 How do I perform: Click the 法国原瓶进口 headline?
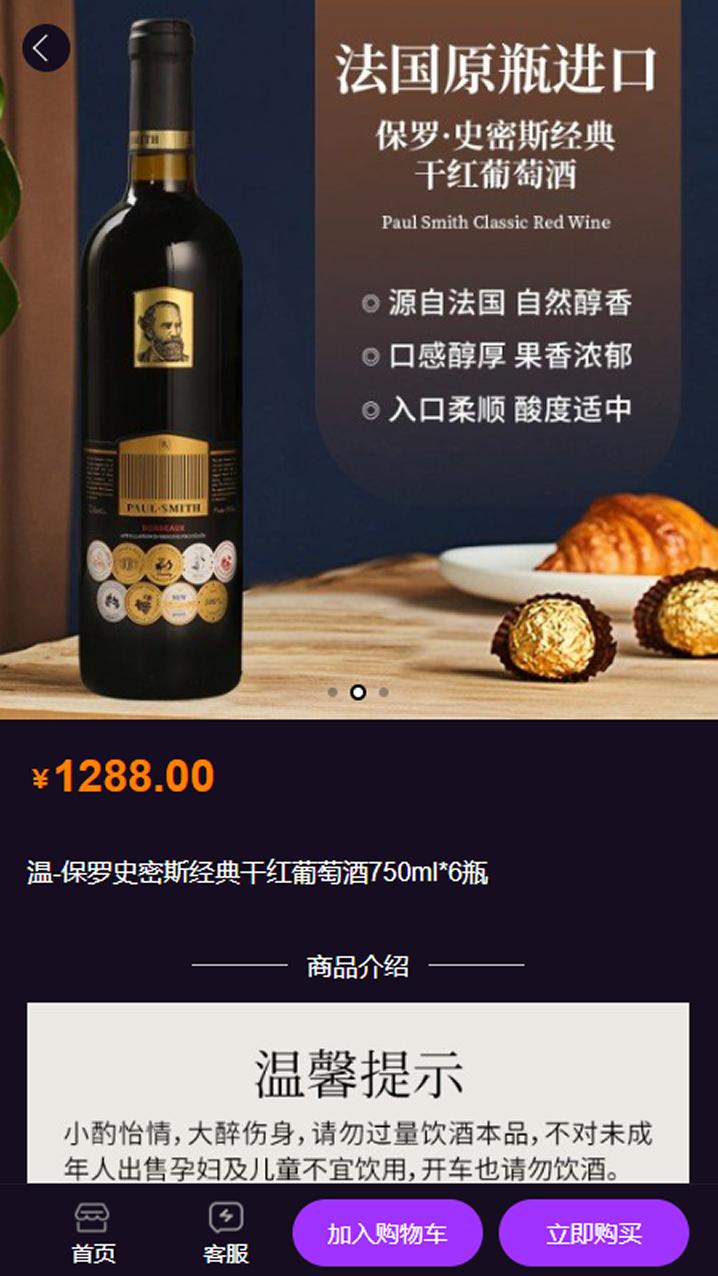click(x=496, y=70)
